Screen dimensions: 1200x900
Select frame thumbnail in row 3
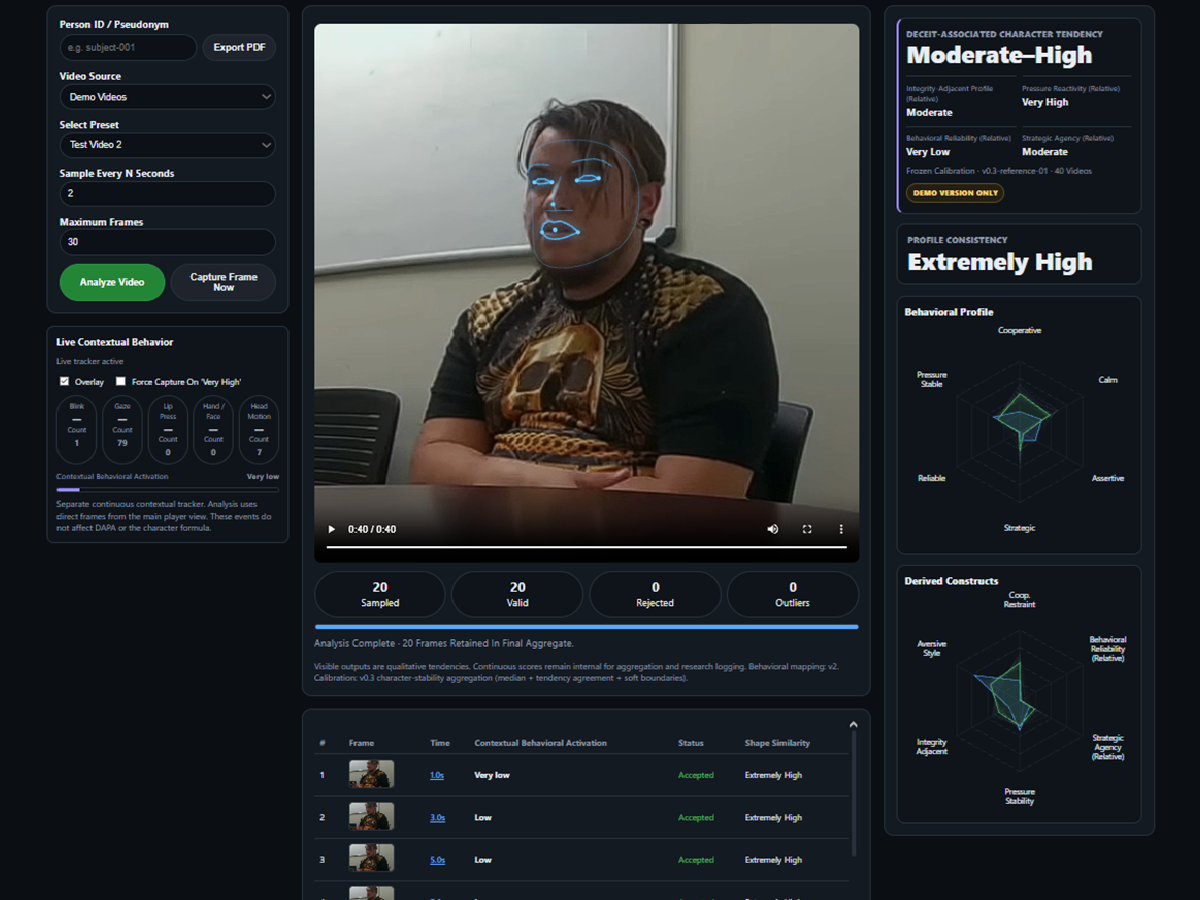[x=371, y=859]
